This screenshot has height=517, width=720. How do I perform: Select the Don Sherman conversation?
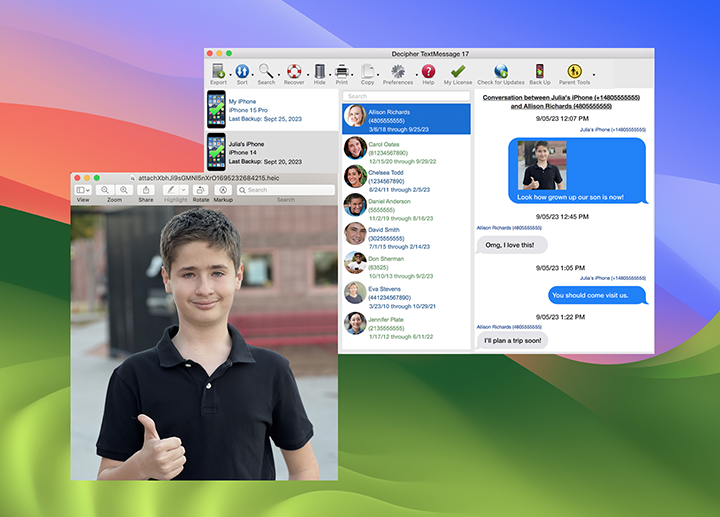click(x=406, y=266)
